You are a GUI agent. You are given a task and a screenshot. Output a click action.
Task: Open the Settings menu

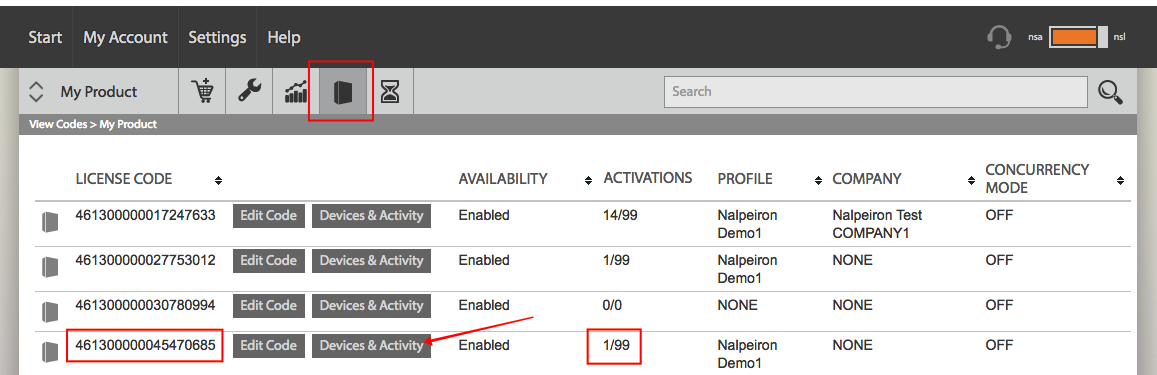coord(217,37)
